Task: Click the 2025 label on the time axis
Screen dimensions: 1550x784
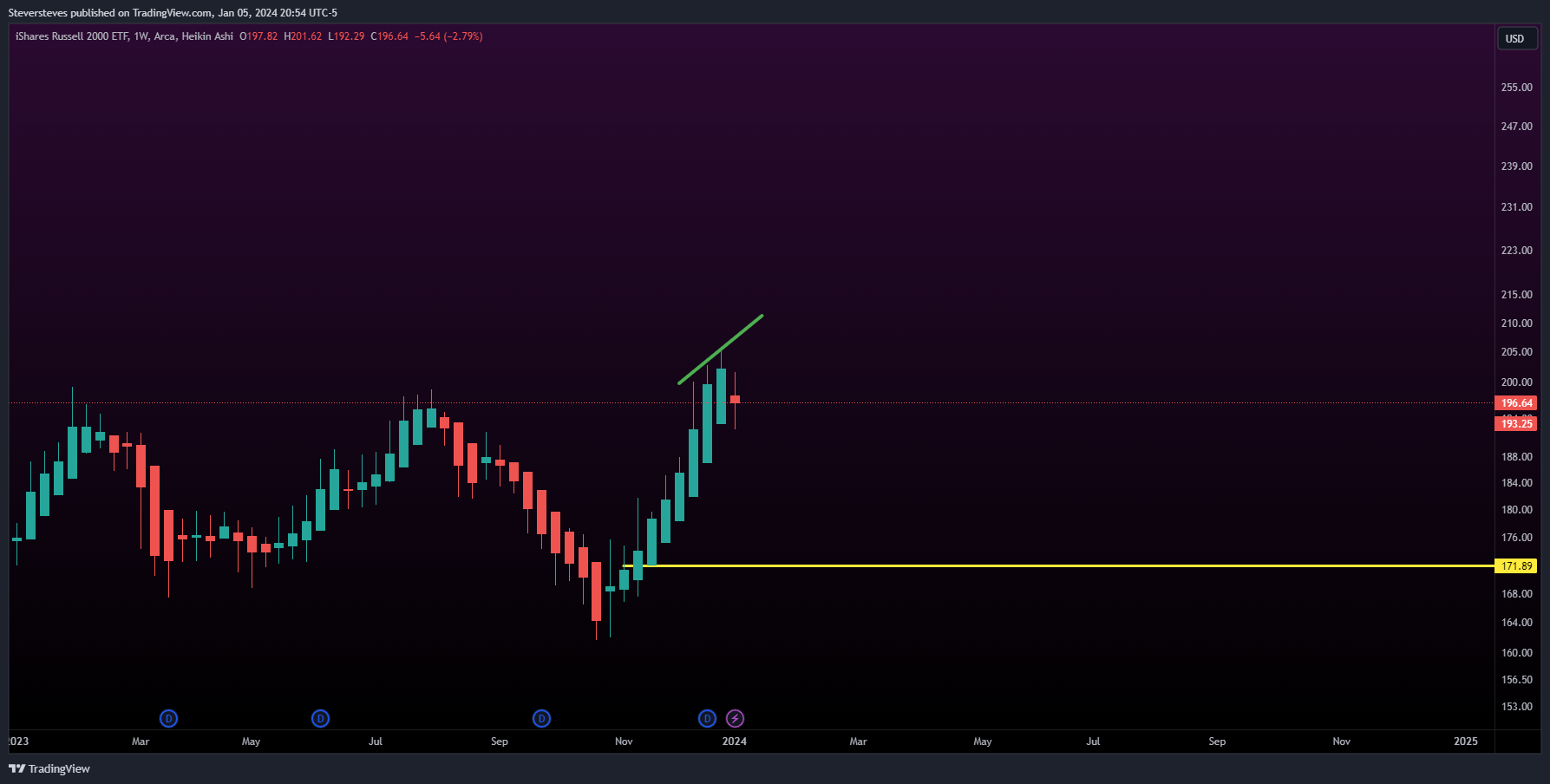Action: click(1465, 742)
